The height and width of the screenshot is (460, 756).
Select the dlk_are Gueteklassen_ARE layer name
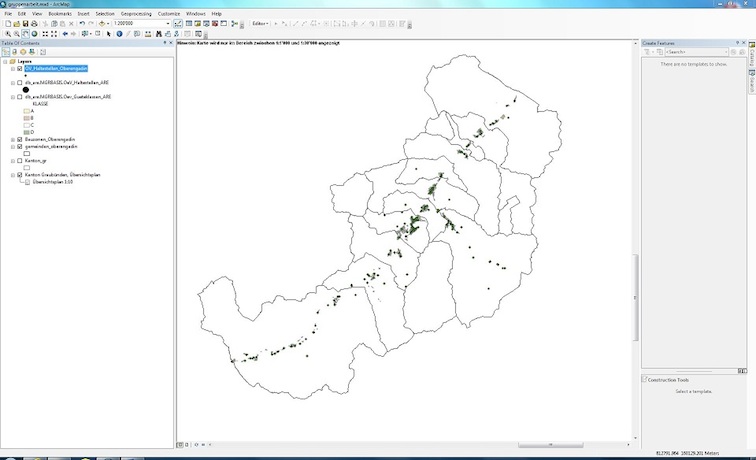point(68,97)
